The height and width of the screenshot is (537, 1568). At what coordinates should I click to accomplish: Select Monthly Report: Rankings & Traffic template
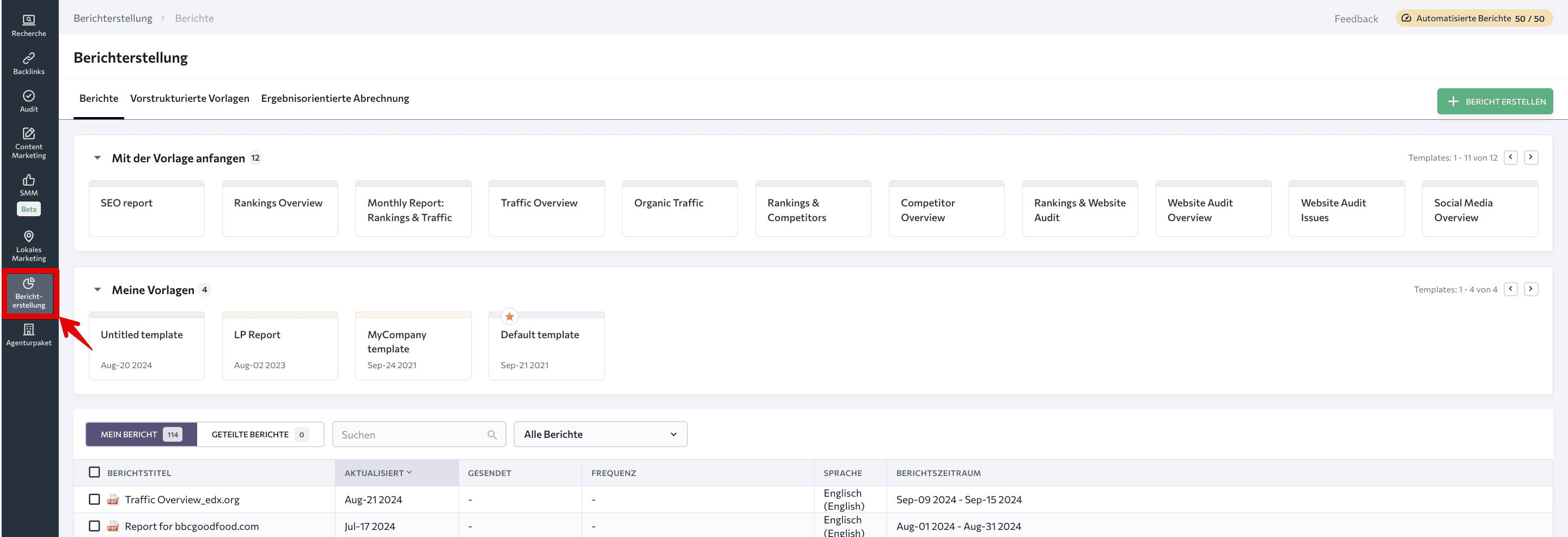pyautogui.click(x=413, y=208)
